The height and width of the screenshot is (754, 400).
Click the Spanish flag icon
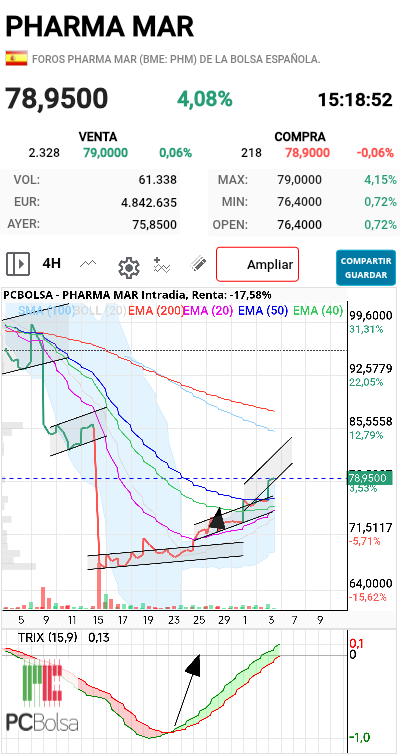pos(17,59)
